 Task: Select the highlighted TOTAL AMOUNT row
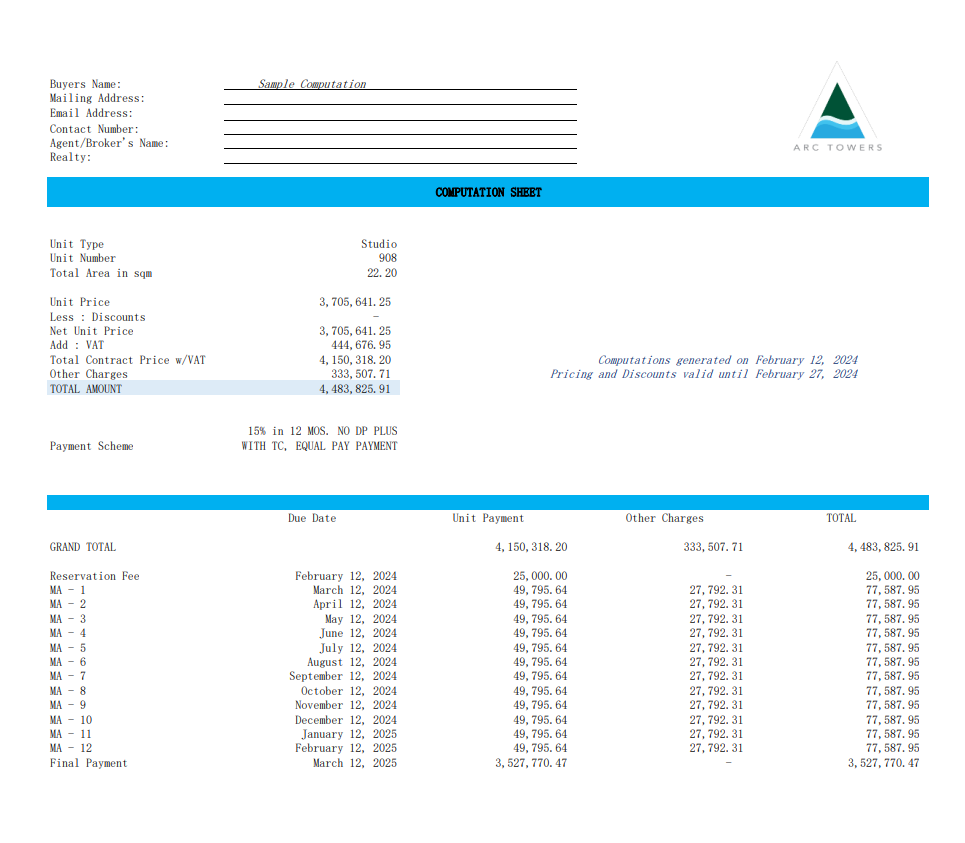tap(223, 388)
